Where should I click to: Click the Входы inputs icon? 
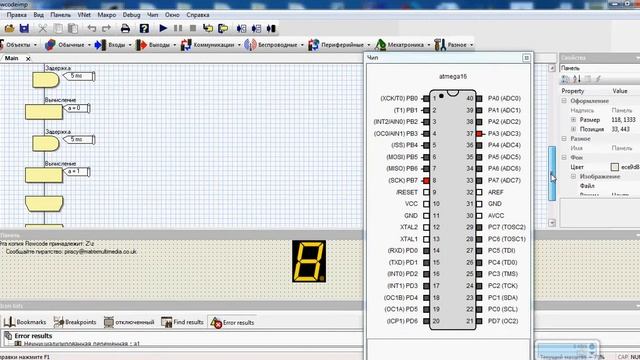pyautogui.click(x=100, y=44)
